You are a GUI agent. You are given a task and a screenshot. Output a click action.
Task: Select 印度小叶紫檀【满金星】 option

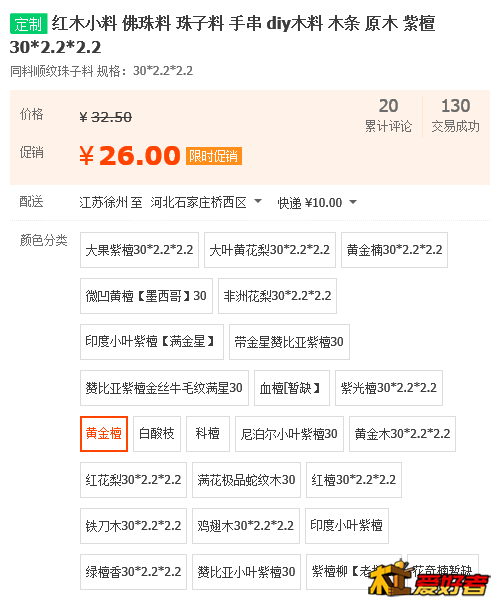pos(152,342)
